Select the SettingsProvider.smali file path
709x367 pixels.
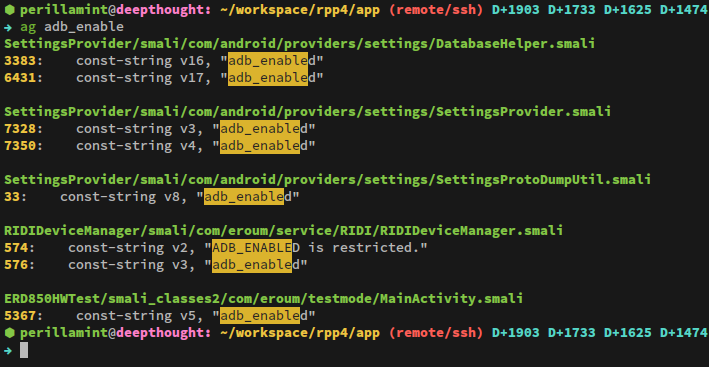307,112
